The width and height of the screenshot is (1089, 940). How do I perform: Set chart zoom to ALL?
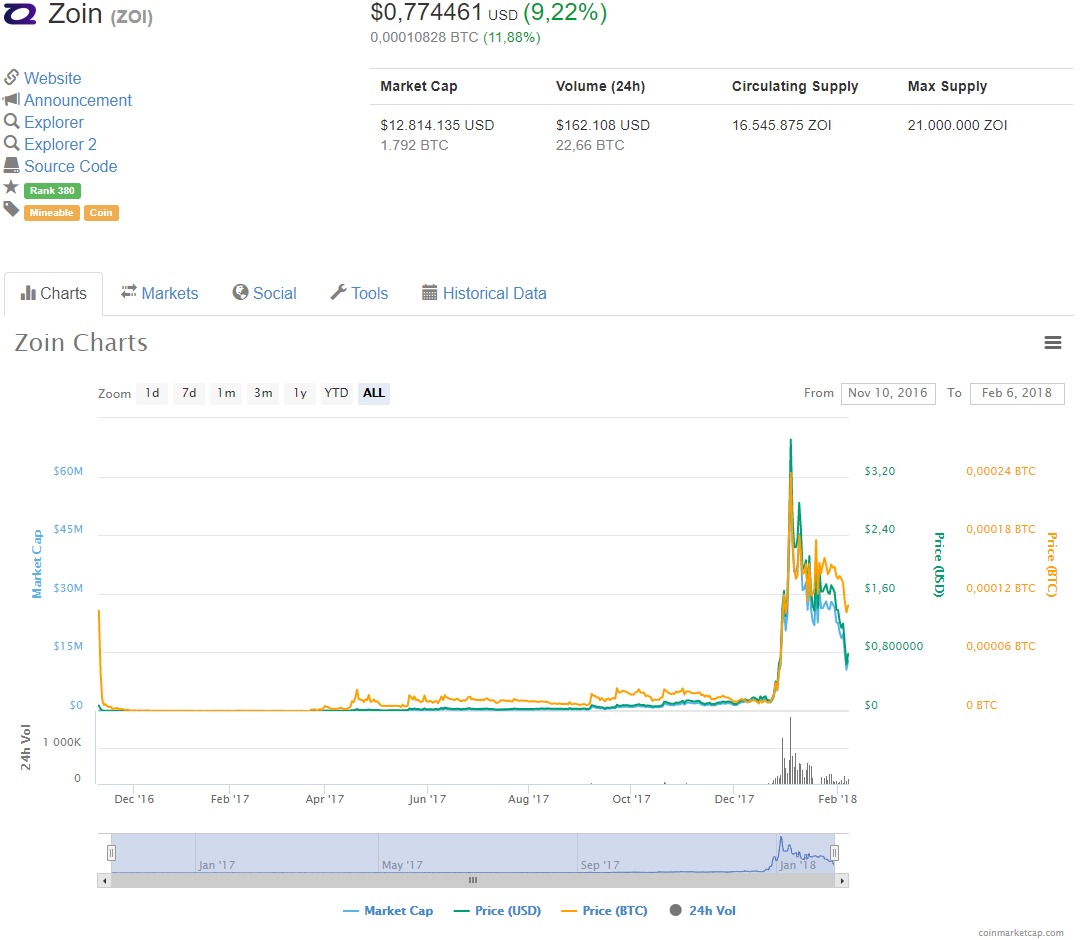[x=374, y=393]
